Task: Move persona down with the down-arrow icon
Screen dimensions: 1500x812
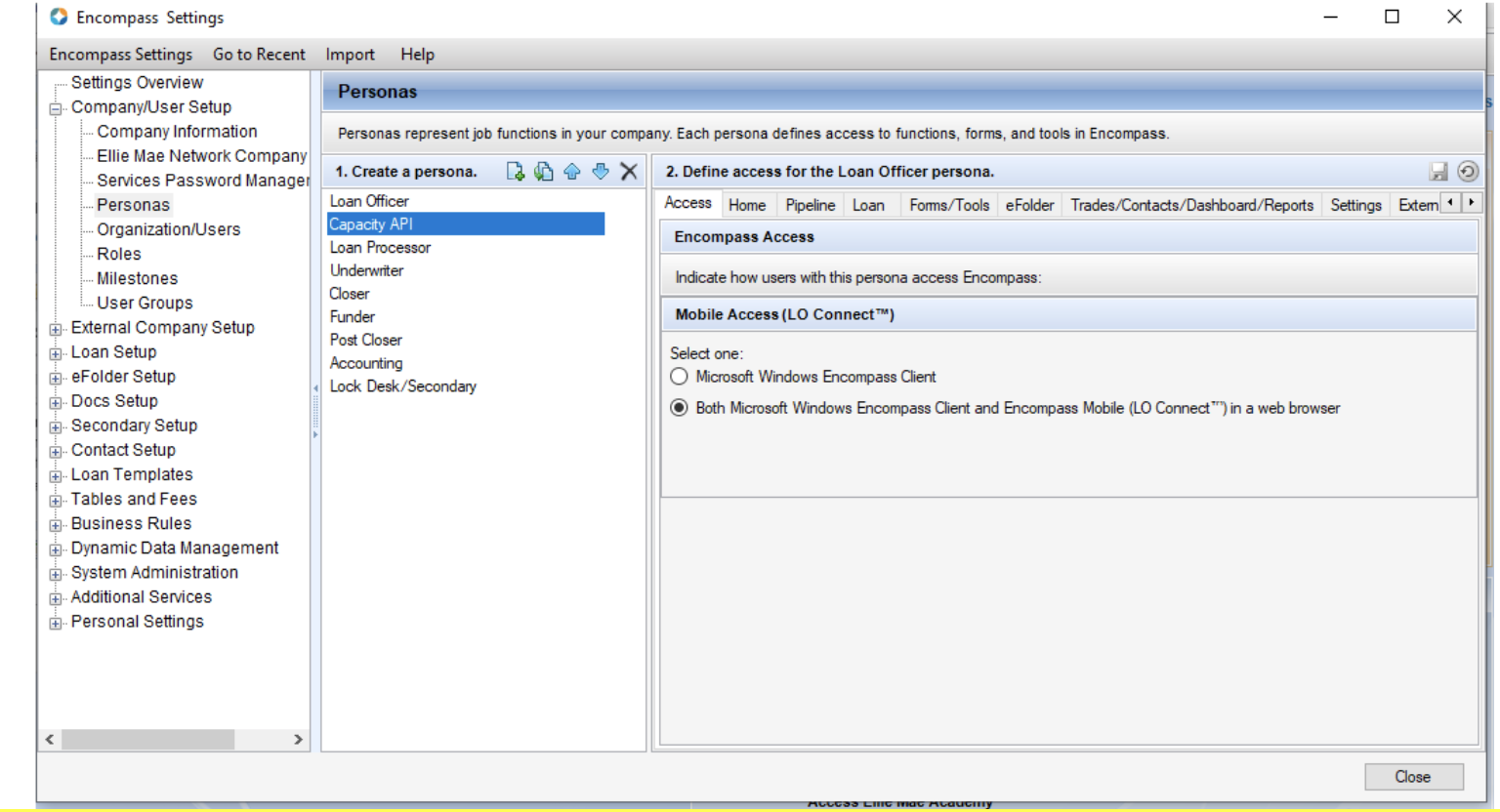Action: [x=601, y=172]
